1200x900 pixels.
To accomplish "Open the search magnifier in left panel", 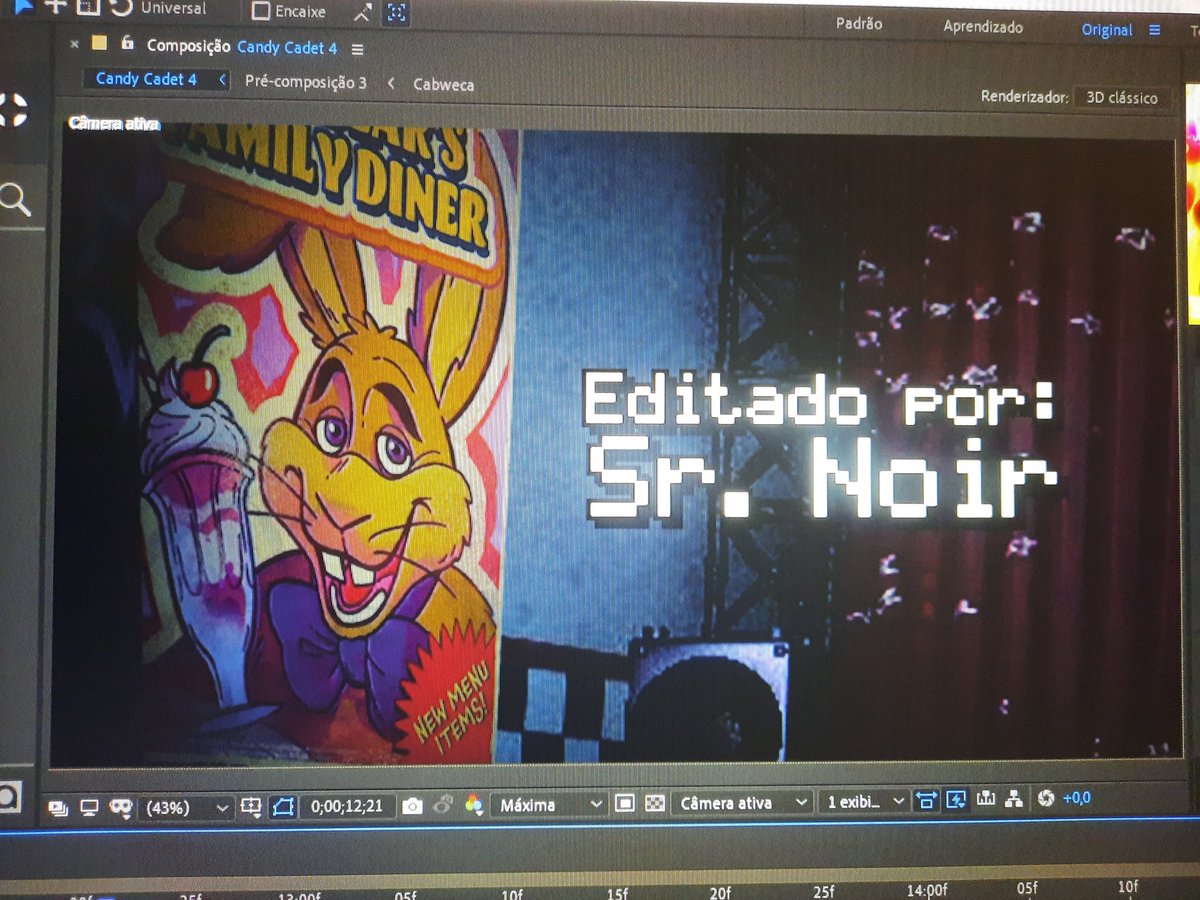I will [14, 199].
